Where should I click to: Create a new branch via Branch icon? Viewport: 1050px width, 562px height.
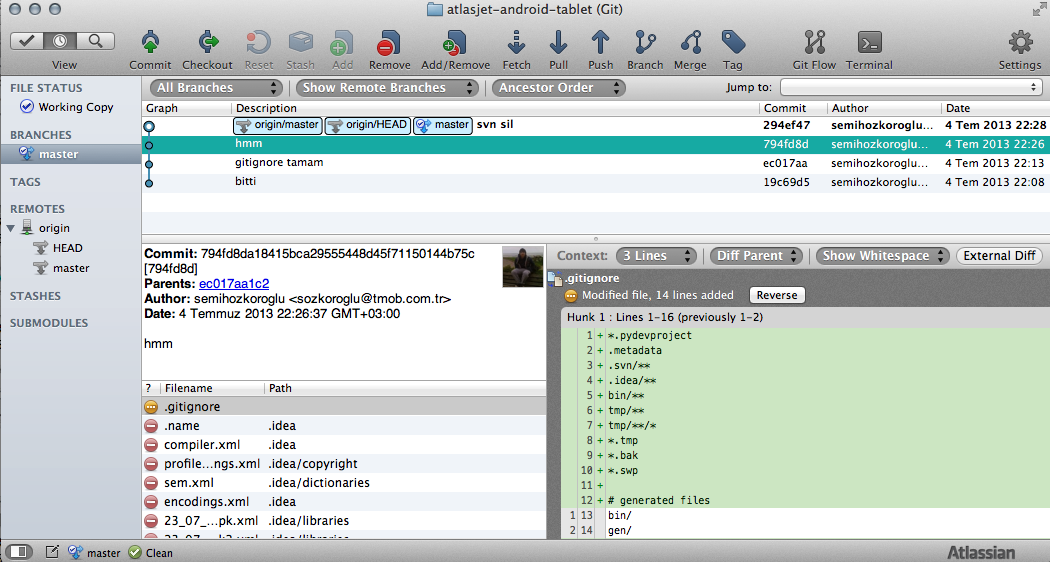point(644,43)
